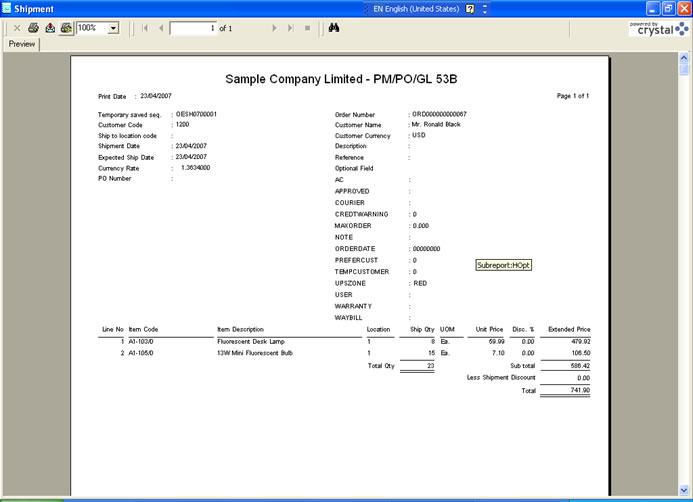Select the Preview tab
This screenshot has height=502, width=693.
[x=22, y=44]
